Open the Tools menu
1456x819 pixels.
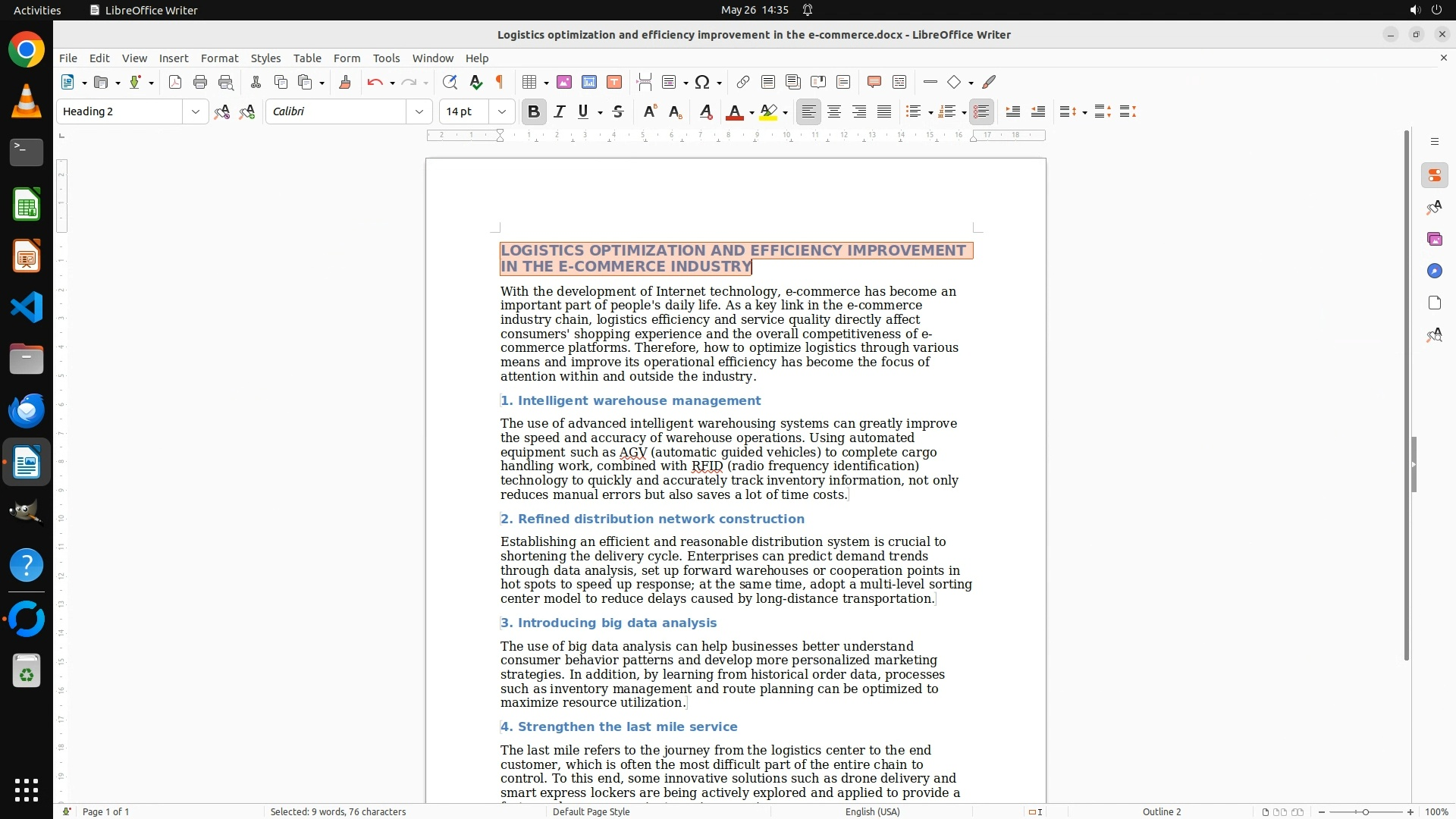click(386, 58)
